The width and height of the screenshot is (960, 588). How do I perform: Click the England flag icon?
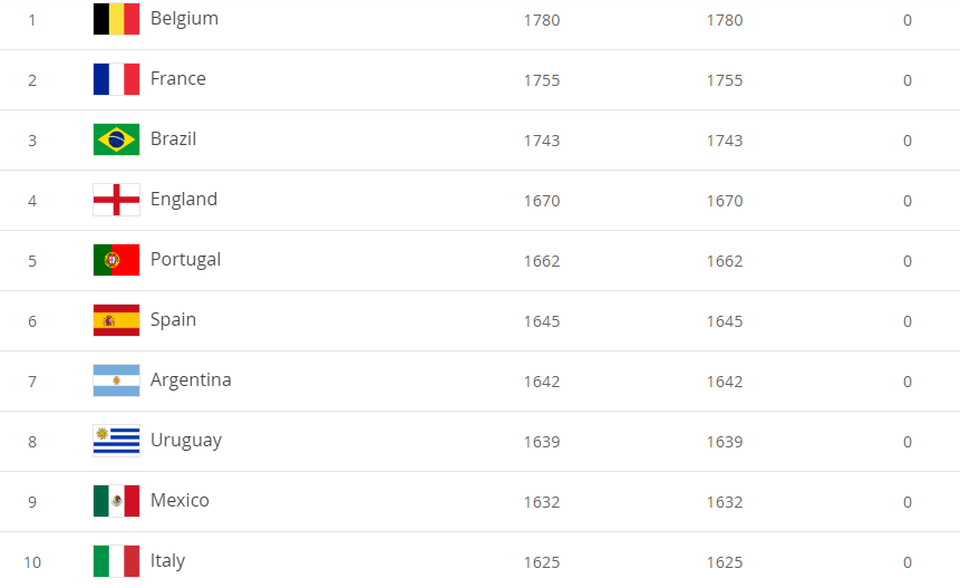tap(116, 200)
